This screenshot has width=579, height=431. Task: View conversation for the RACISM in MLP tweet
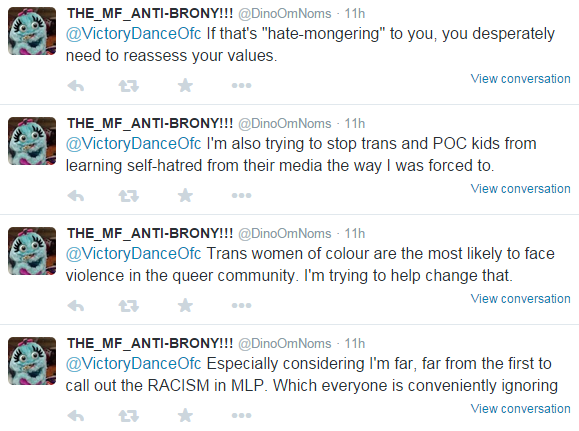pos(520,409)
